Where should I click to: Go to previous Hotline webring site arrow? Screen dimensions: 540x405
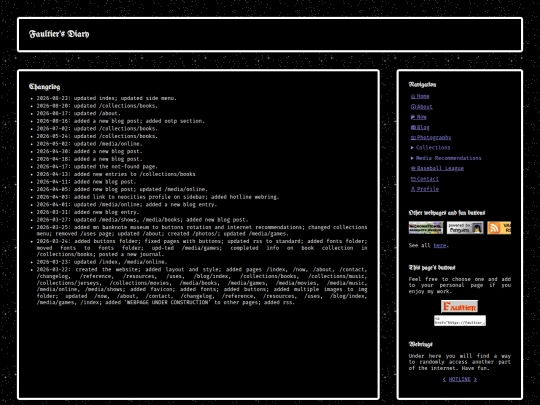point(444,379)
